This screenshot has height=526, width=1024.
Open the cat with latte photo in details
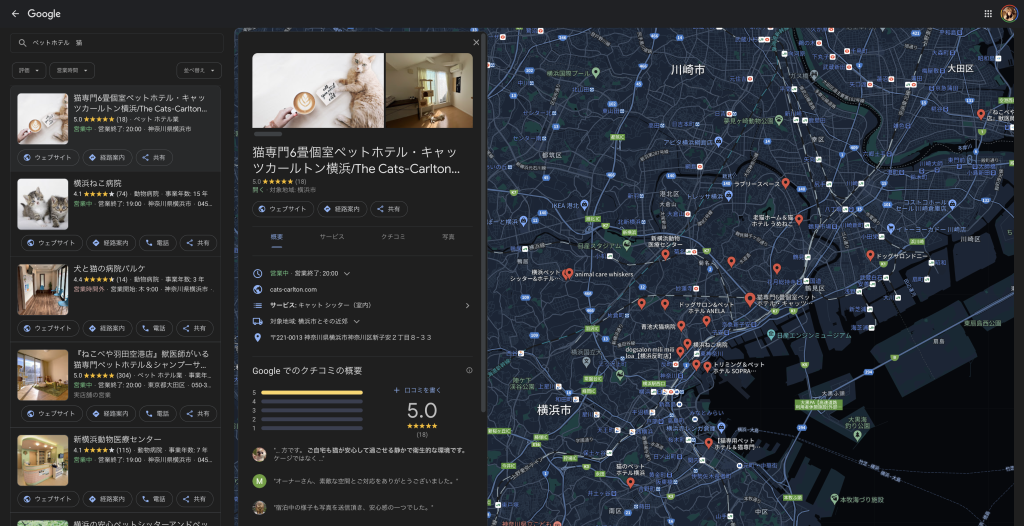click(318, 90)
